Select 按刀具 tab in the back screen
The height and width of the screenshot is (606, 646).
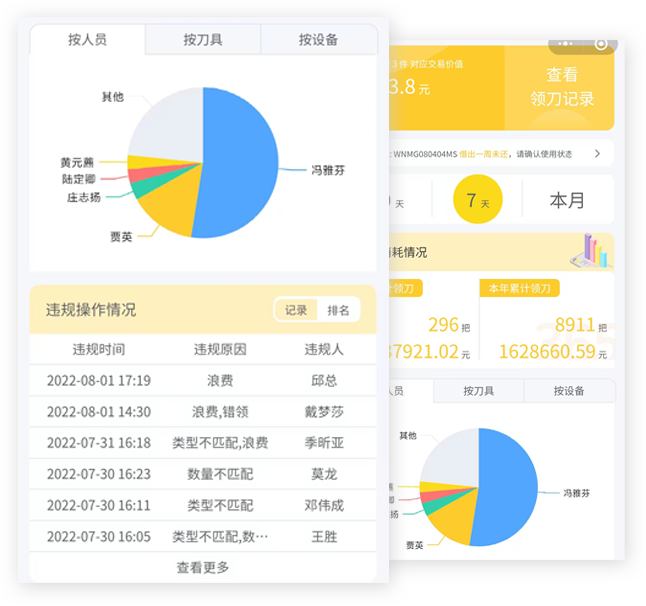coord(478,391)
